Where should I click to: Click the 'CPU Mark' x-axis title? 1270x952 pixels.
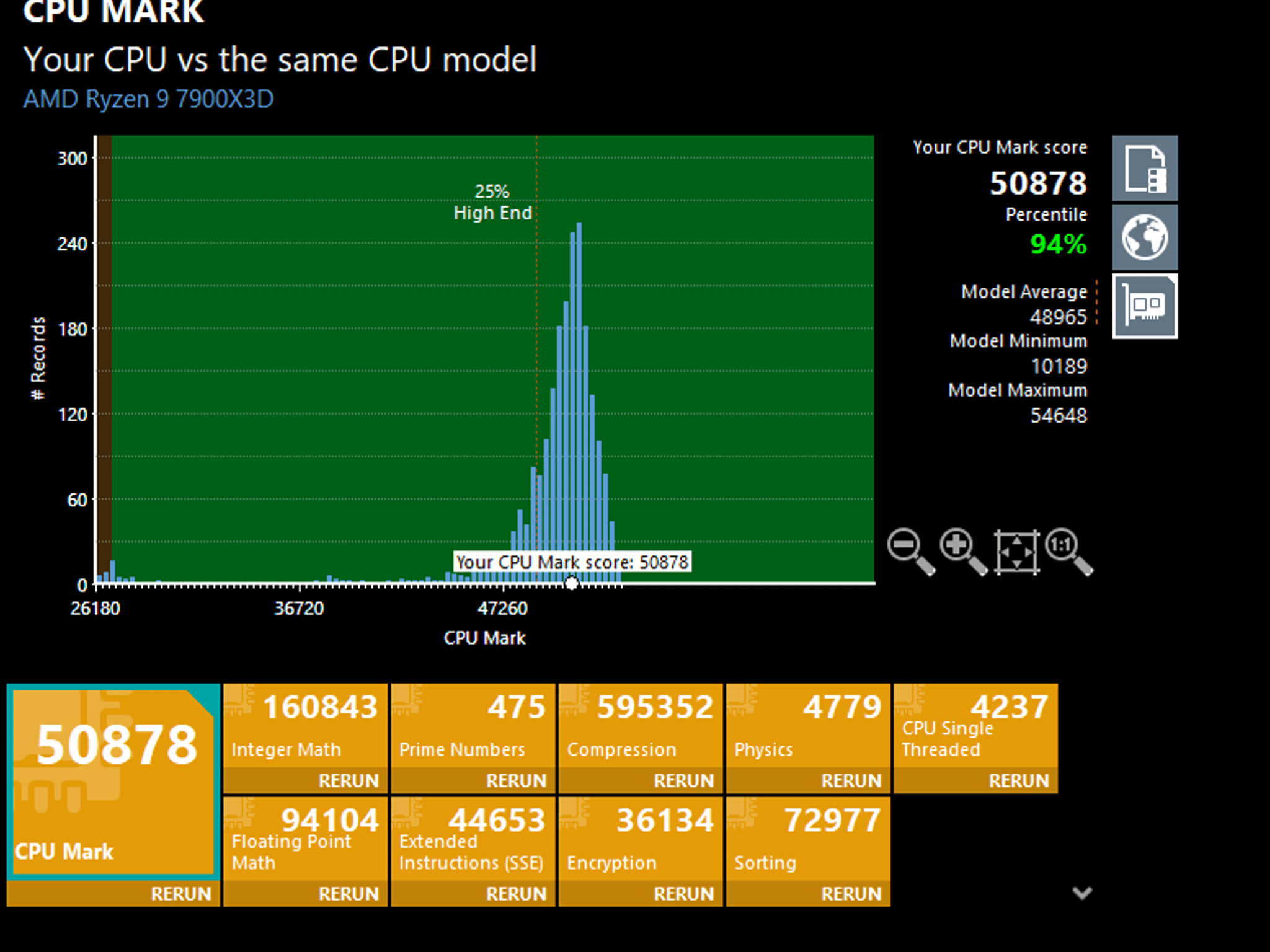484,638
